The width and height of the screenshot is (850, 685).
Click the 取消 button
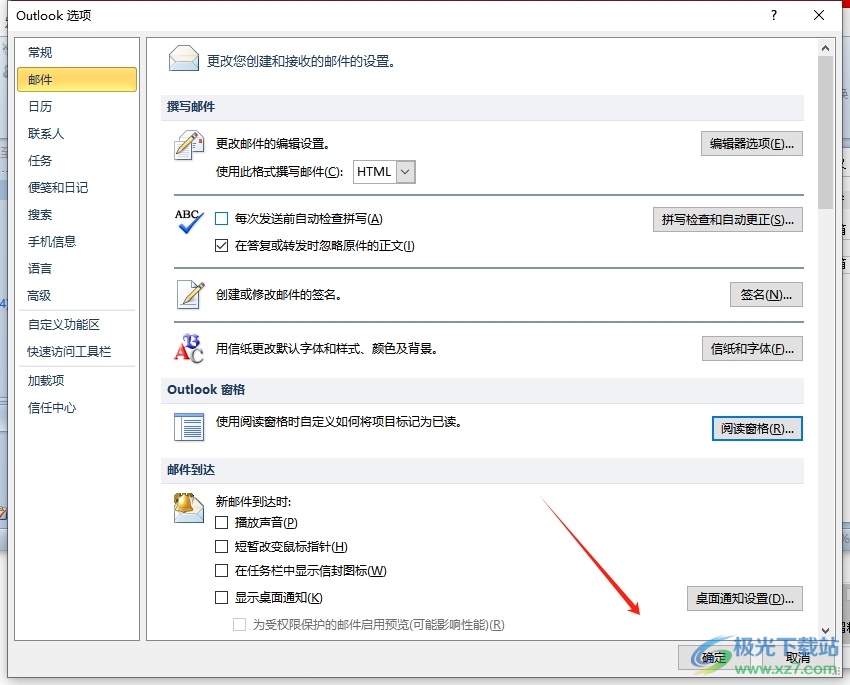[x=797, y=657]
